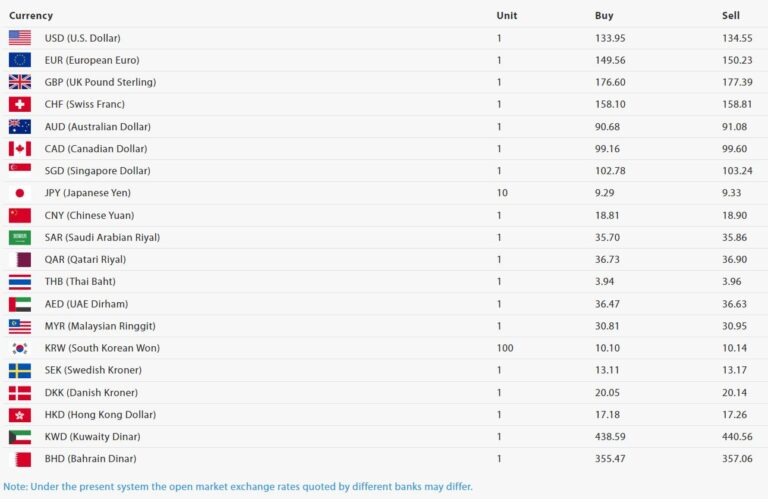Click the Qatari Riyal flag icon
This screenshot has width=768, height=499.
(20, 259)
